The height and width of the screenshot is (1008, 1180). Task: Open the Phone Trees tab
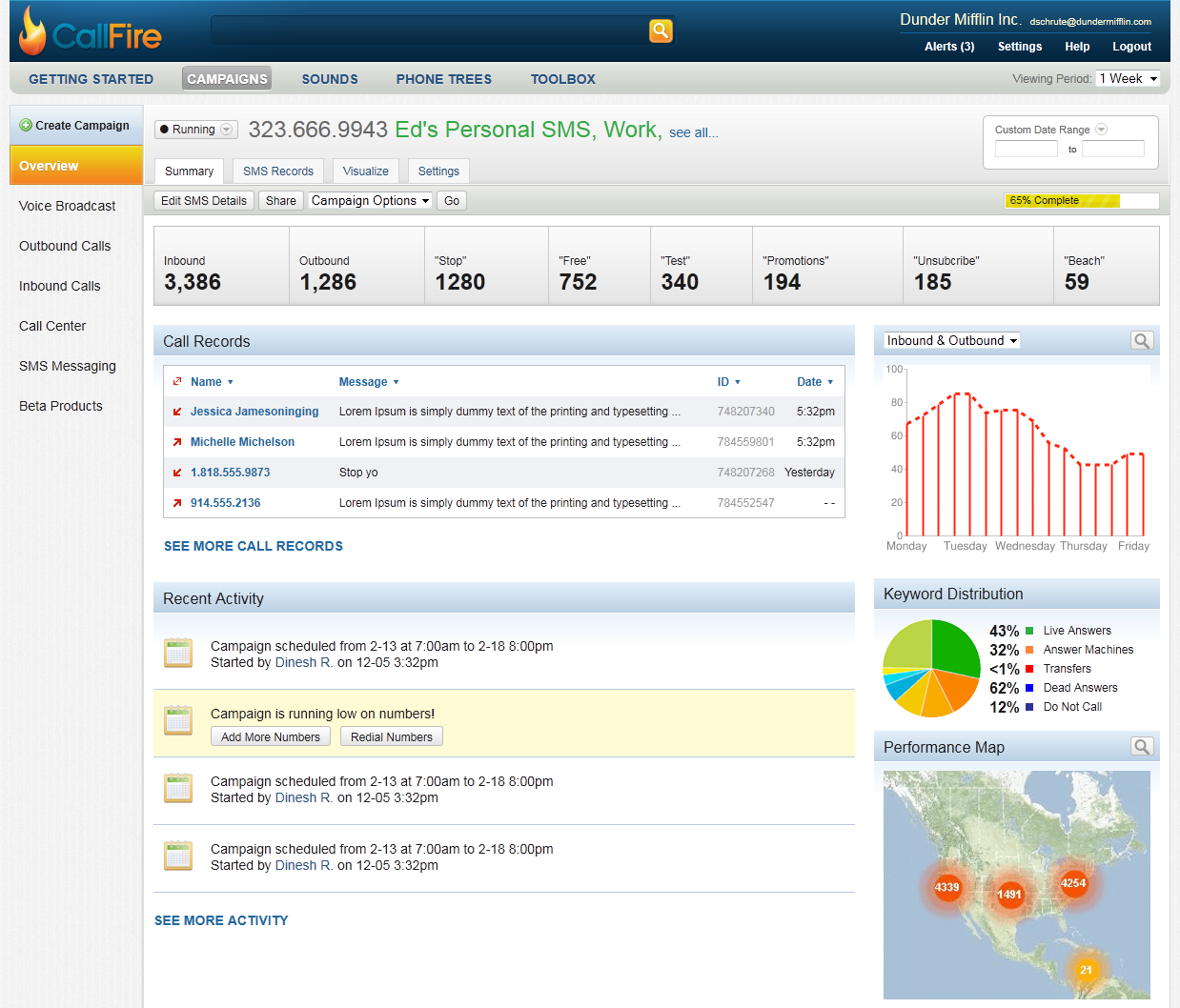click(x=444, y=79)
